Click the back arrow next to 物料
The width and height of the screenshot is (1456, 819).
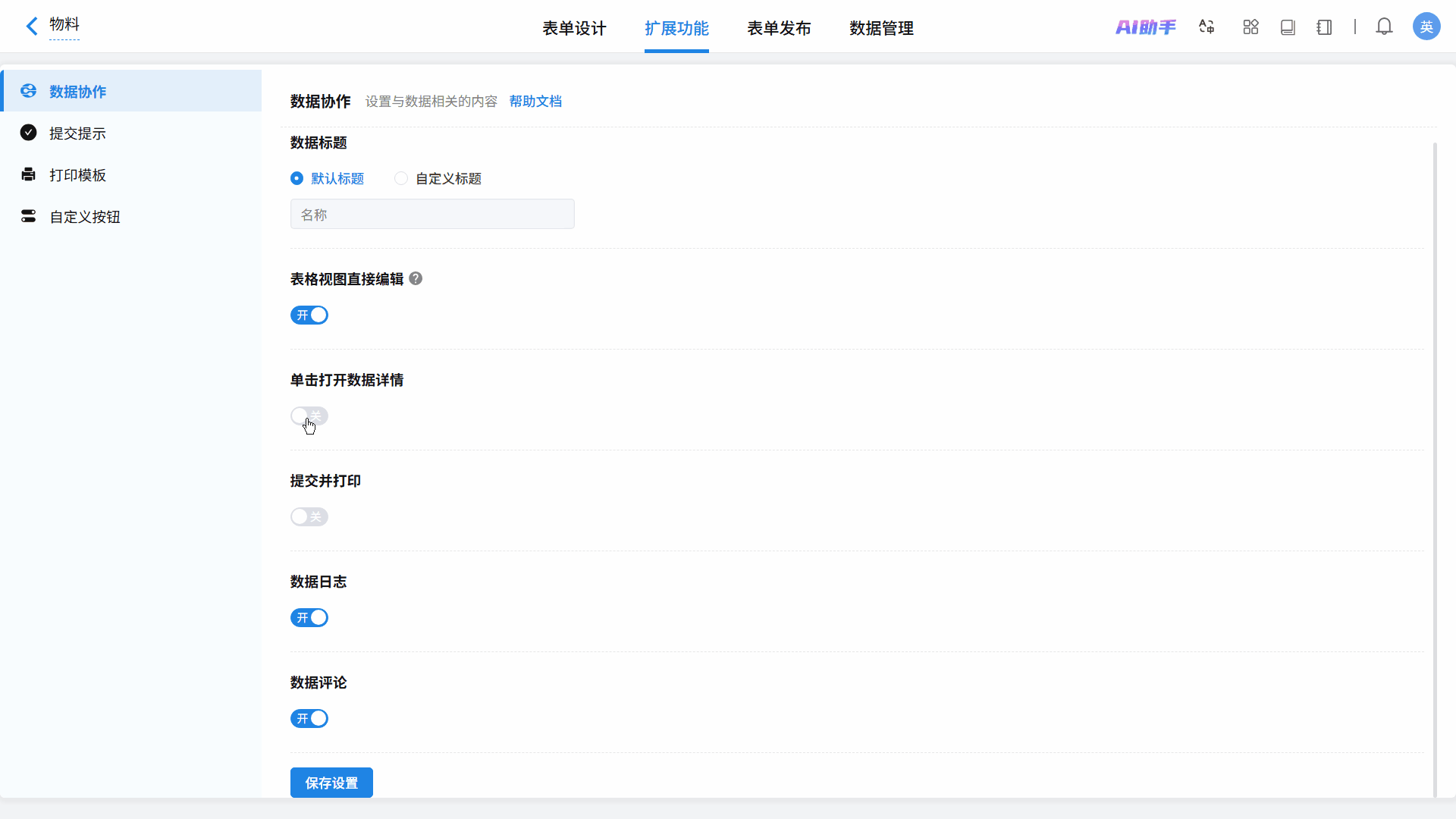coord(32,27)
